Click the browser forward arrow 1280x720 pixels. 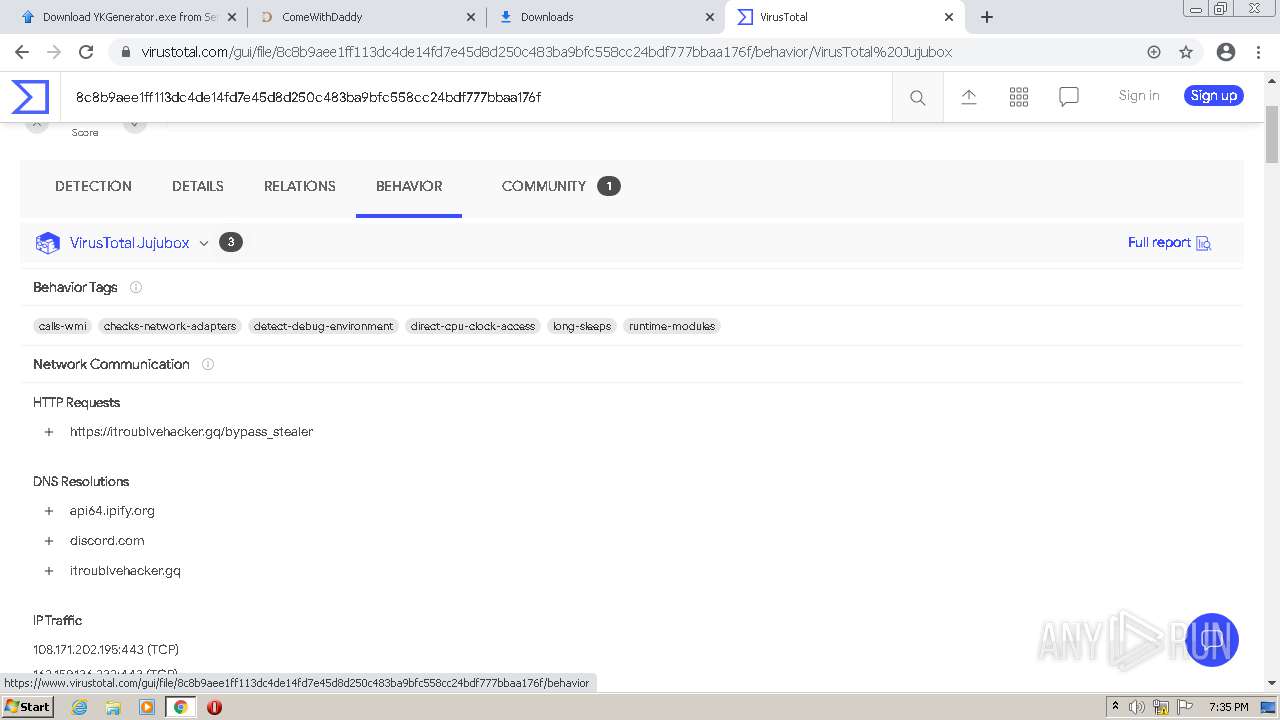[x=54, y=52]
